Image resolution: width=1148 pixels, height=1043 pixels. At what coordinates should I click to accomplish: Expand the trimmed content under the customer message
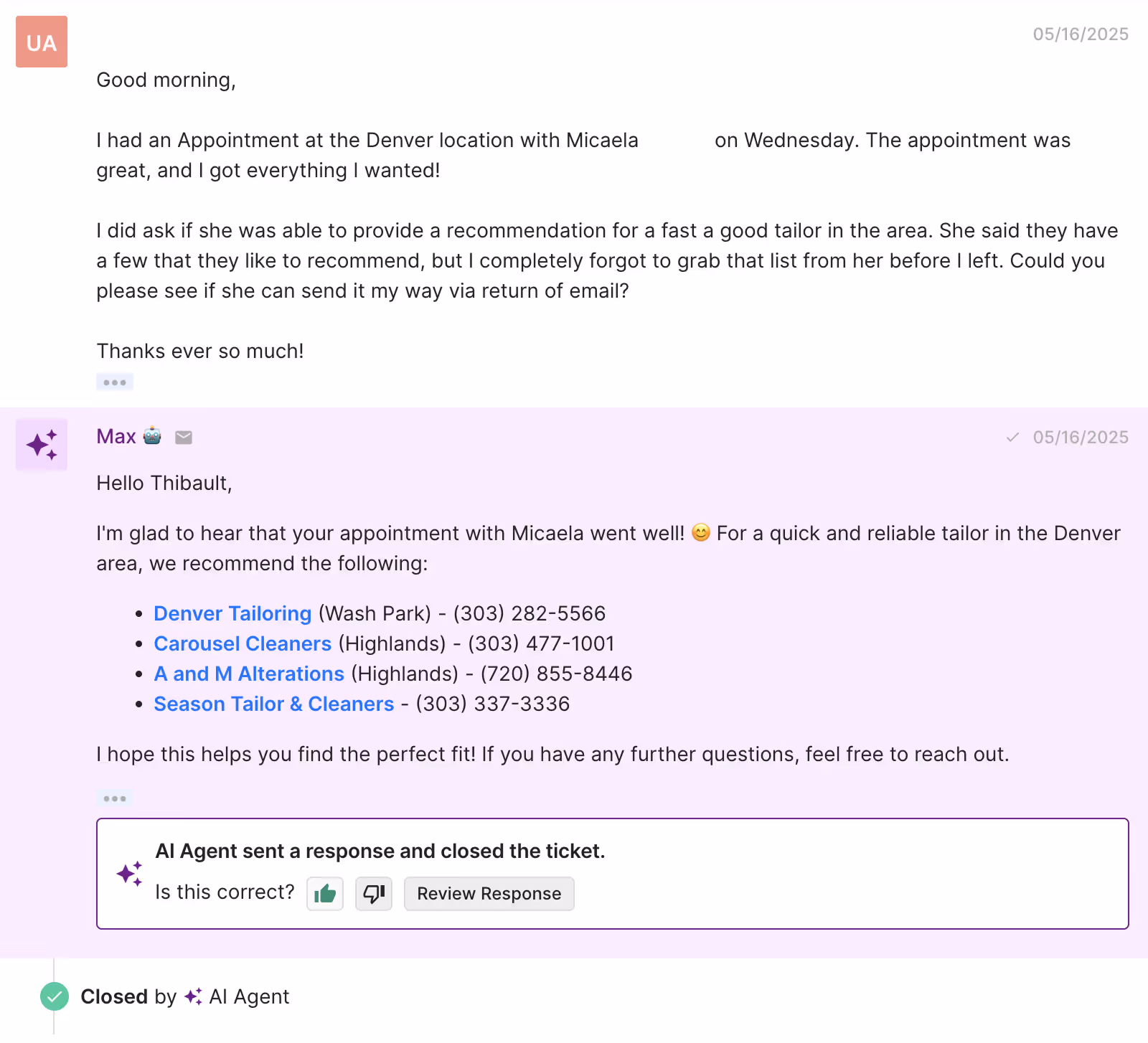pyautogui.click(x=115, y=382)
